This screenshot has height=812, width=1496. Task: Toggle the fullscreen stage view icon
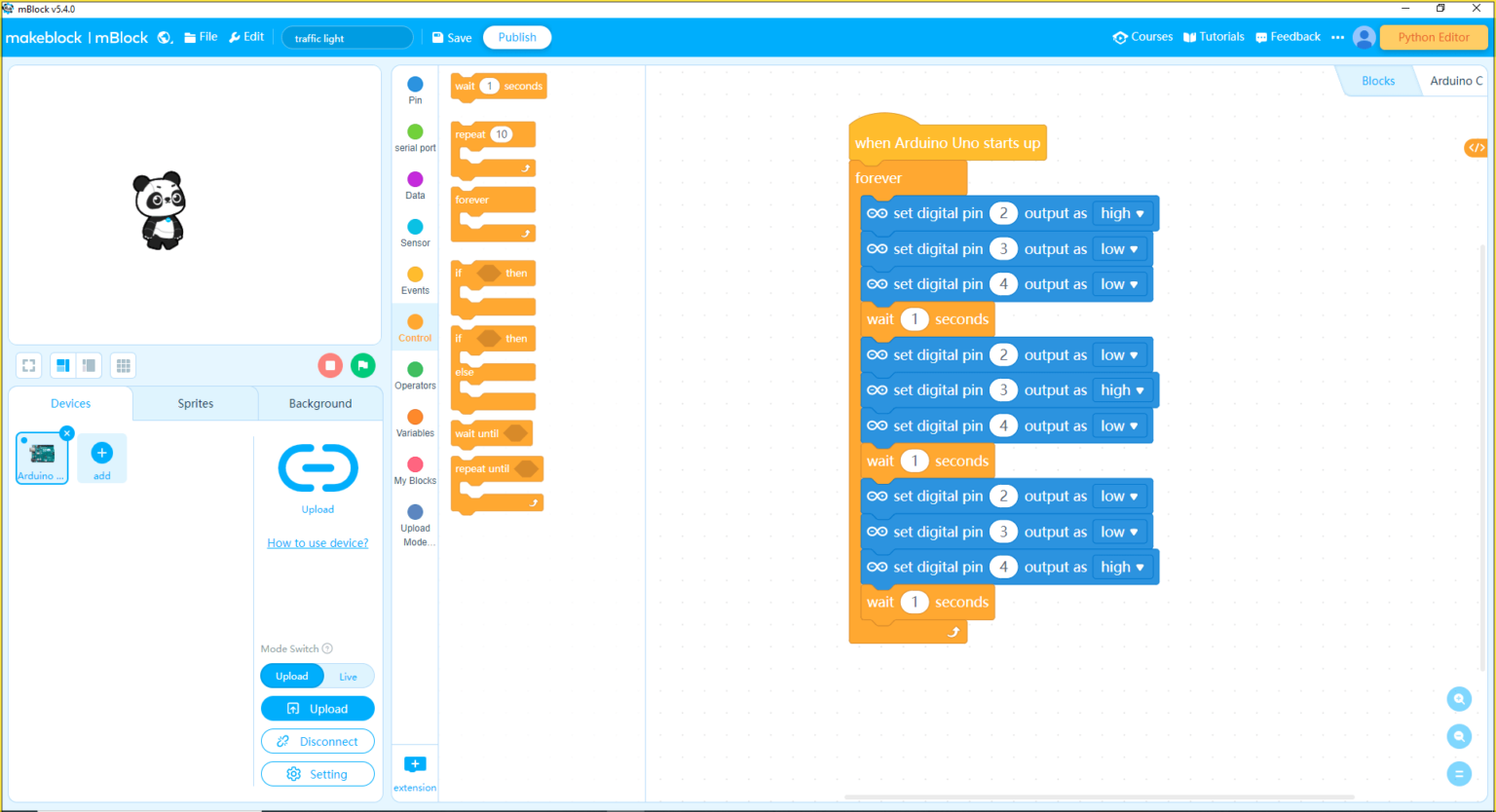(29, 365)
